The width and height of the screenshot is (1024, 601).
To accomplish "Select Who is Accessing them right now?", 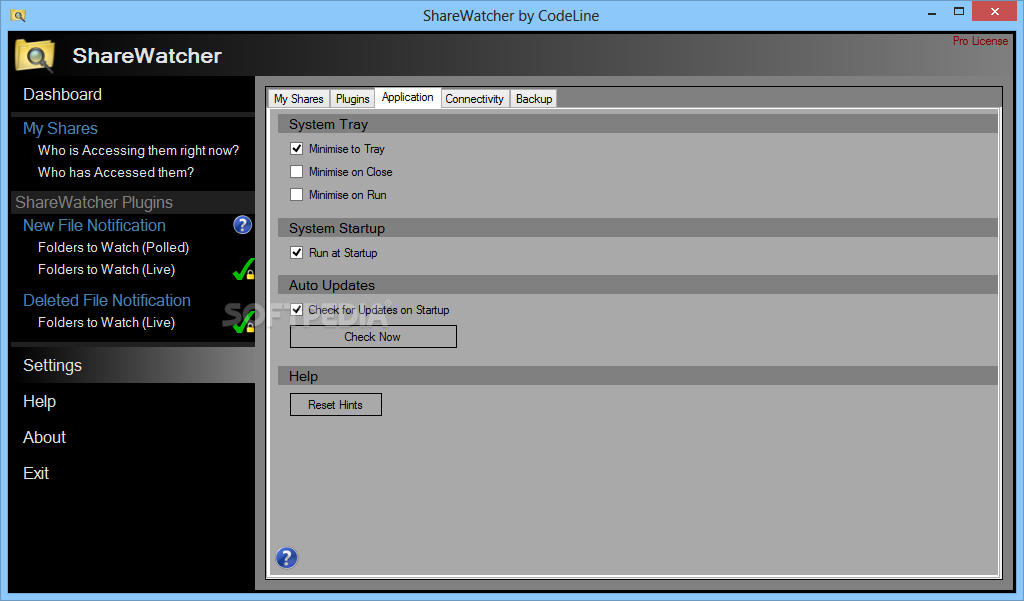I will pyautogui.click(x=138, y=150).
